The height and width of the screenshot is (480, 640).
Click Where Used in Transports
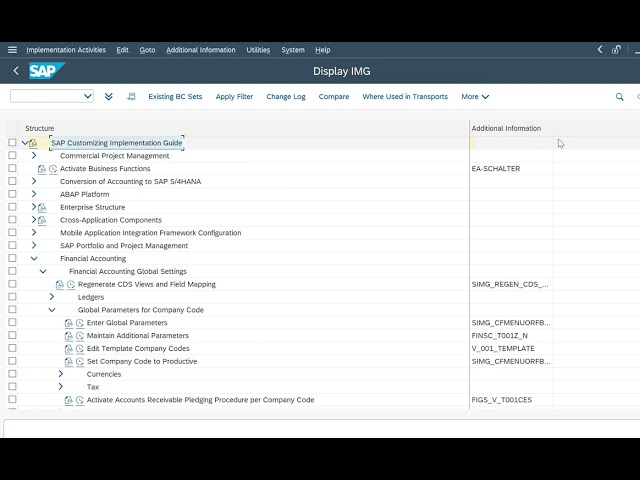405,97
